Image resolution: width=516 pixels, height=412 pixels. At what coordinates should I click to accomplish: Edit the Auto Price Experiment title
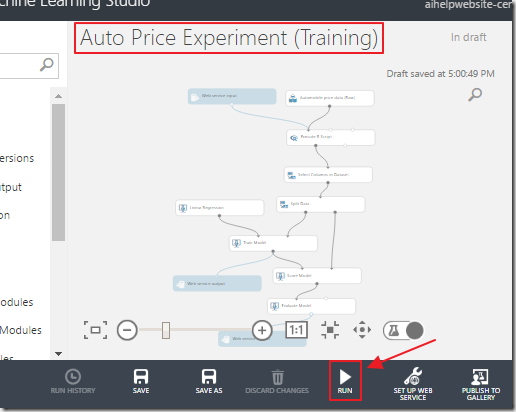tap(229, 38)
